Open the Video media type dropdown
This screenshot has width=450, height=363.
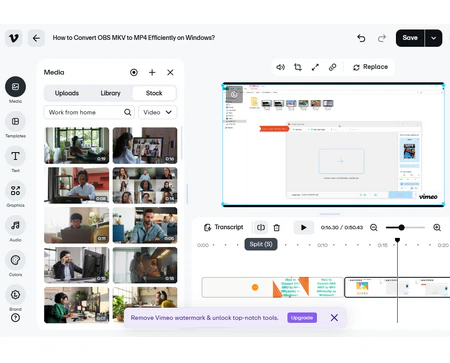click(x=158, y=112)
